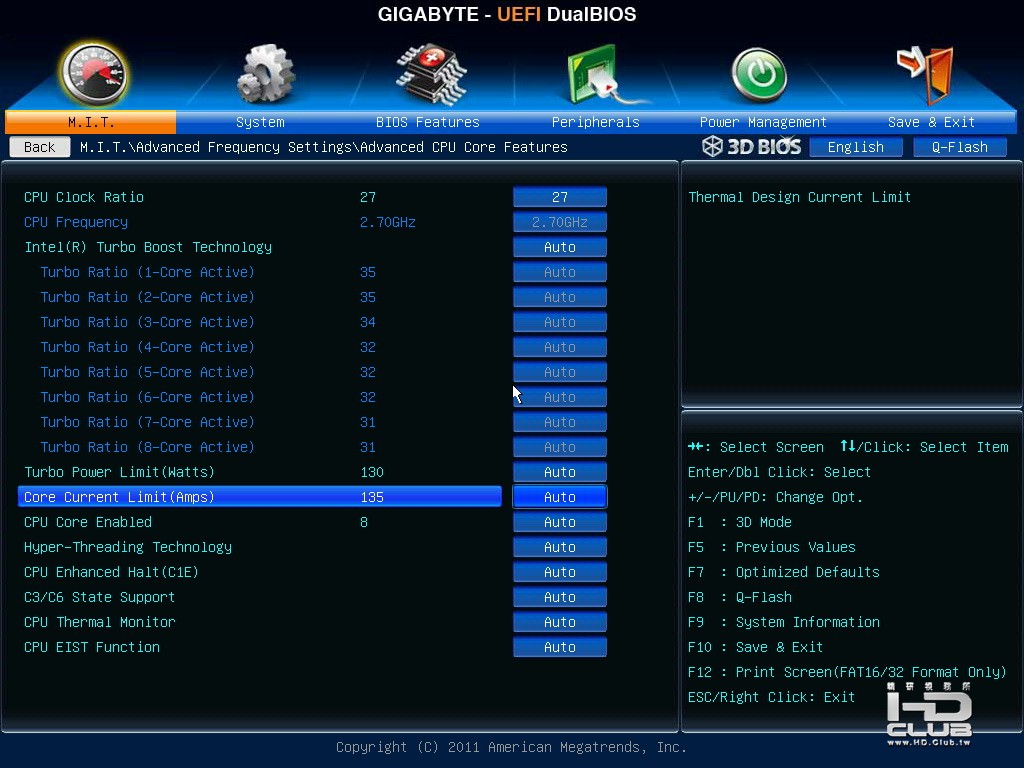The width and height of the screenshot is (1024, 768).
Task: Toggle CPU EIST Function Auto setting
Action: tap(560, 647)
